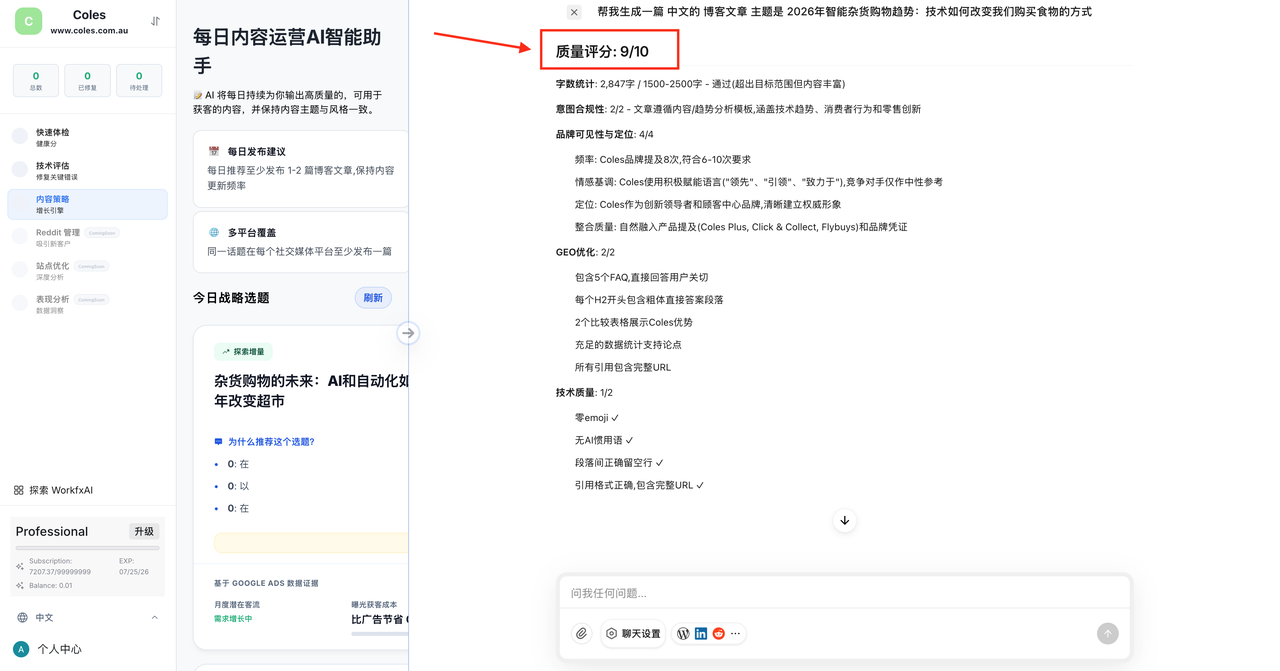Click the 每日发布建议 calendar icon

[x=213, y=151]
